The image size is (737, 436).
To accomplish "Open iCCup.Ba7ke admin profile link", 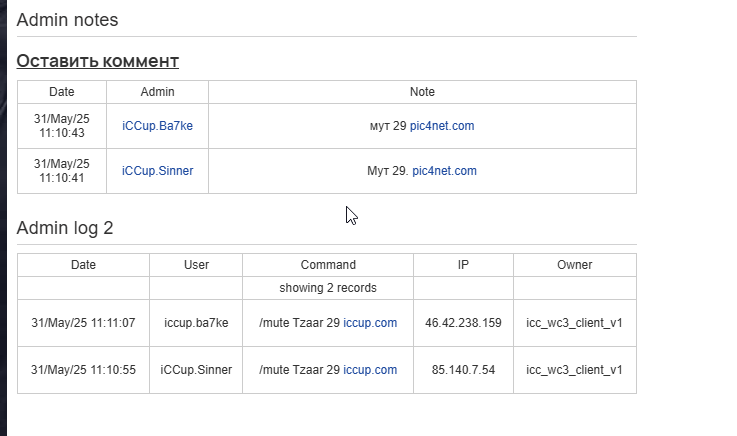I will click(157, 126).
